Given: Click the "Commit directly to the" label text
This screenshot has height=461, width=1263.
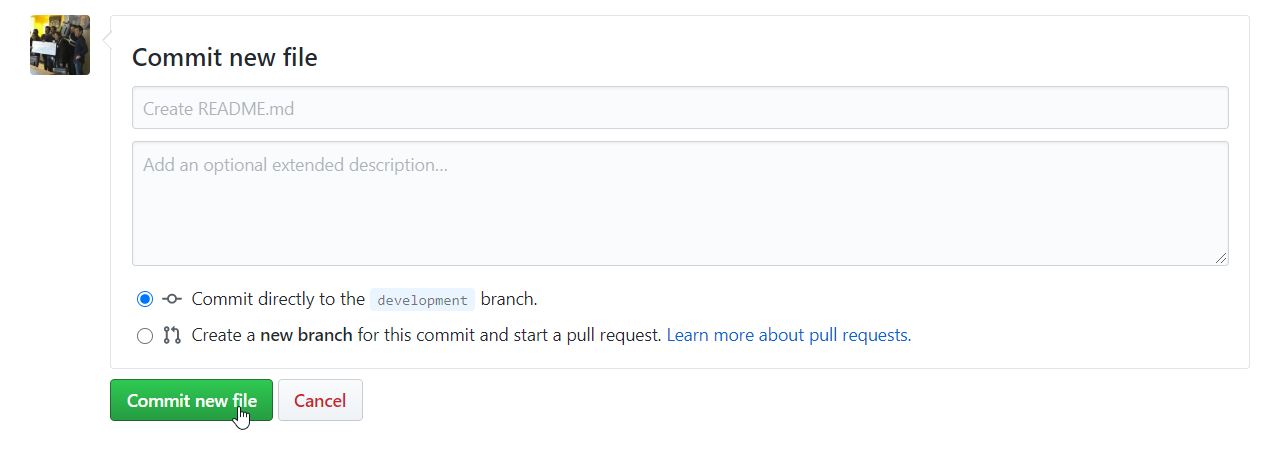Looking at the screenshot, I should tap(278, 299).
